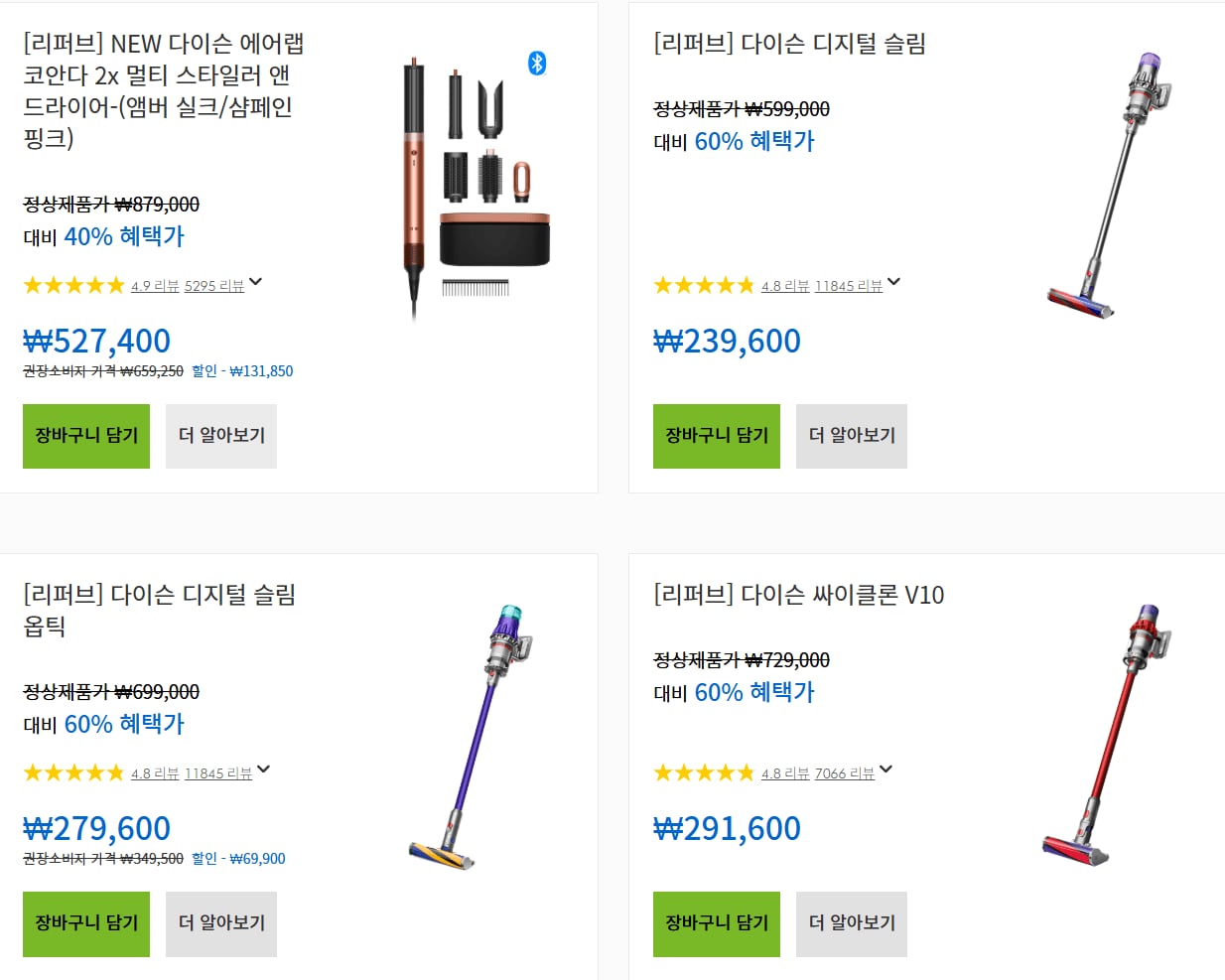
Task: Click the star rating of the 디지털 슬림 옵틱
Action: coord(74,773)
